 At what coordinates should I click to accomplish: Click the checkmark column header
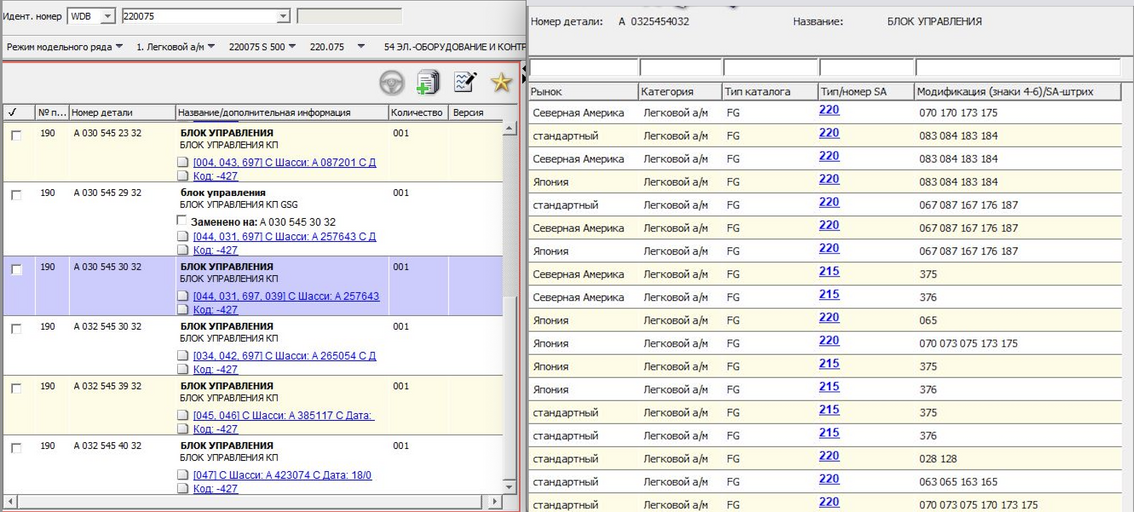point(17,113)
